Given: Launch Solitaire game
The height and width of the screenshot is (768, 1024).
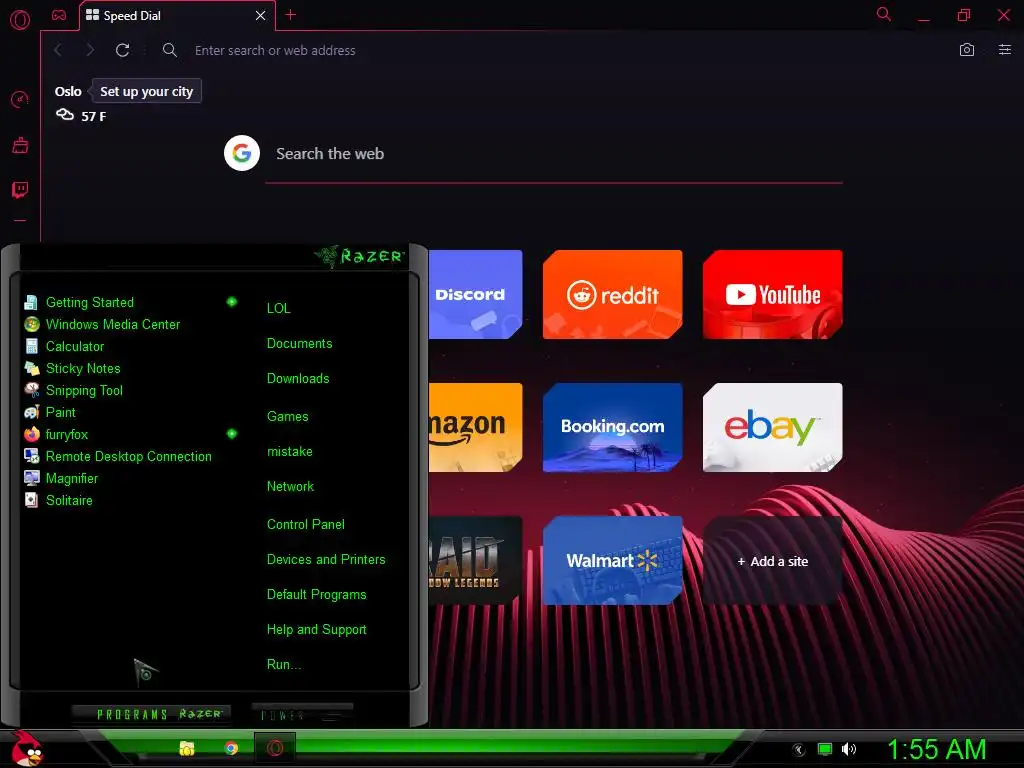Looking at the screenshot, I should pyautogui.click(x=69, y=500).
